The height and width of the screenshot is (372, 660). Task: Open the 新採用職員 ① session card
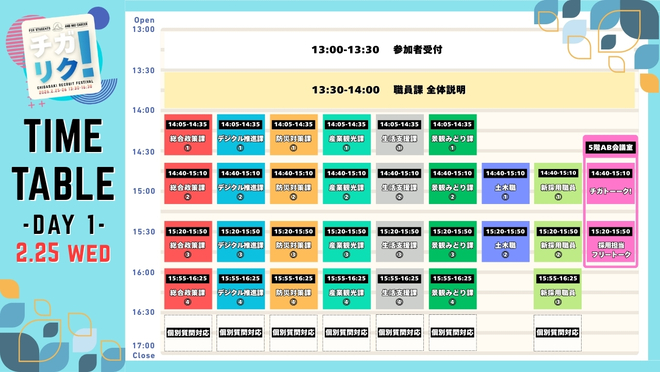coord(558,183)
